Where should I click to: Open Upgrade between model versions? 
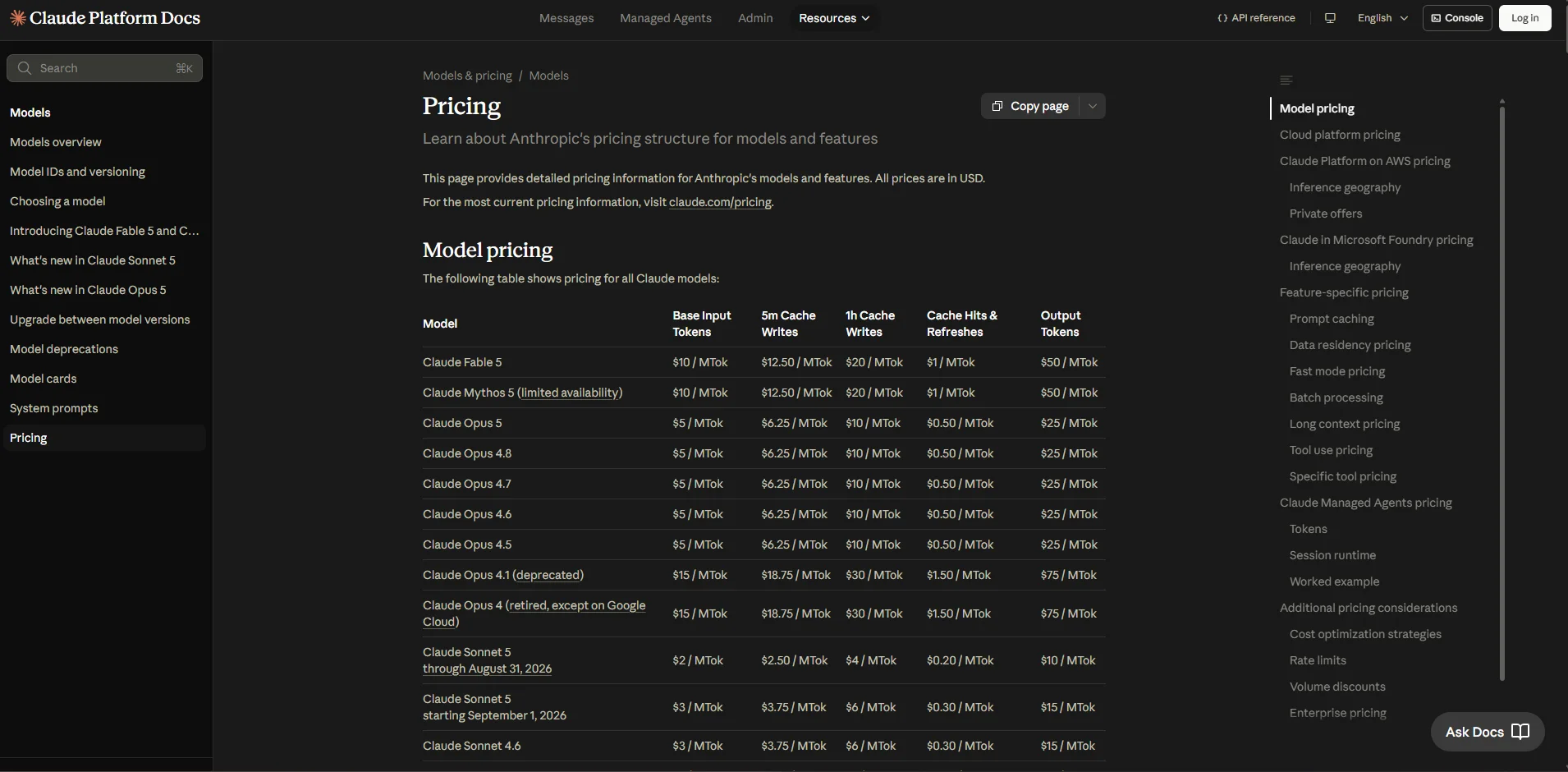pyautogui.click(x=99, y=319)
